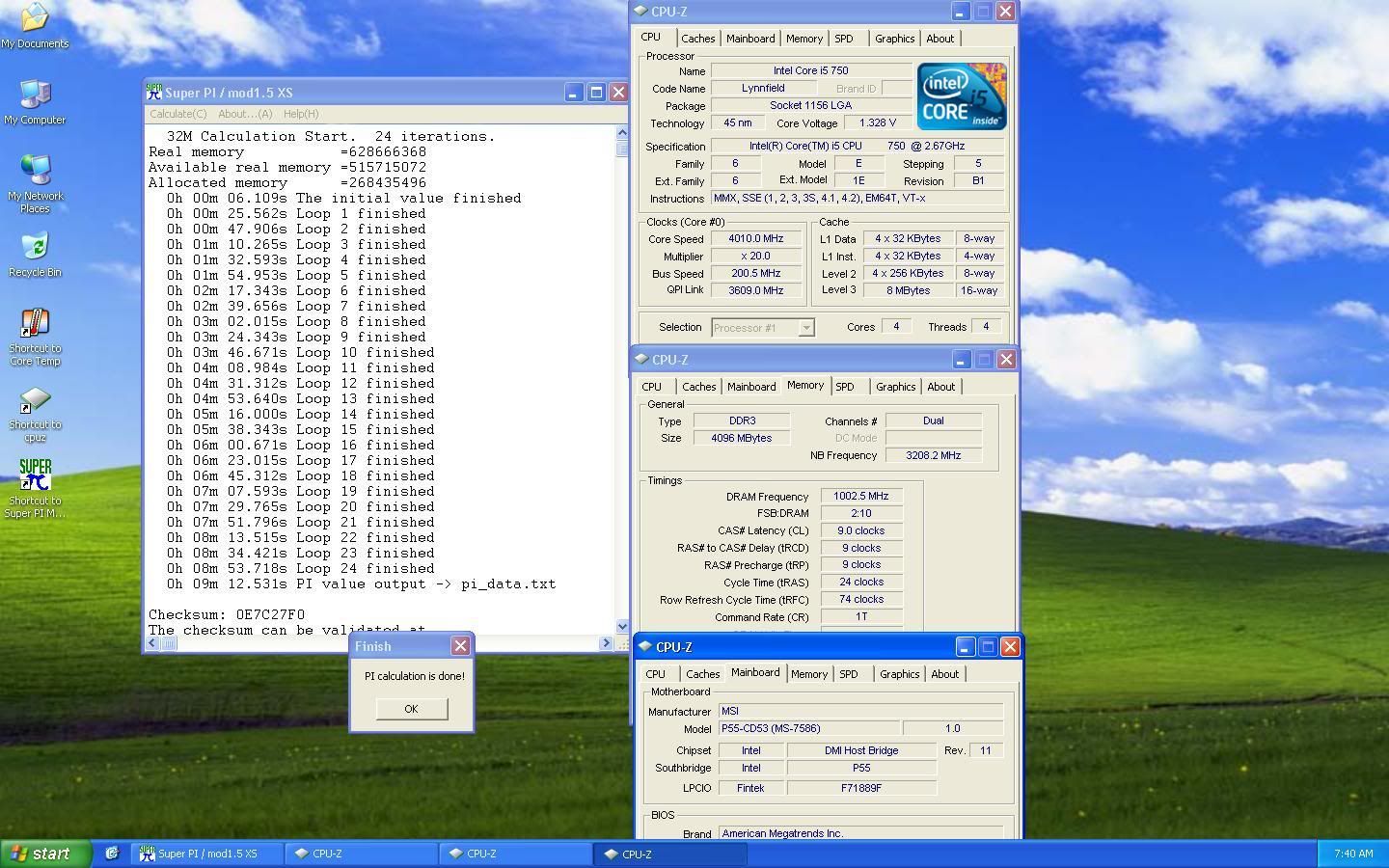Click the LPCIO value F71889F
This screenshot has width=1389, height=868.
(861, 788)
